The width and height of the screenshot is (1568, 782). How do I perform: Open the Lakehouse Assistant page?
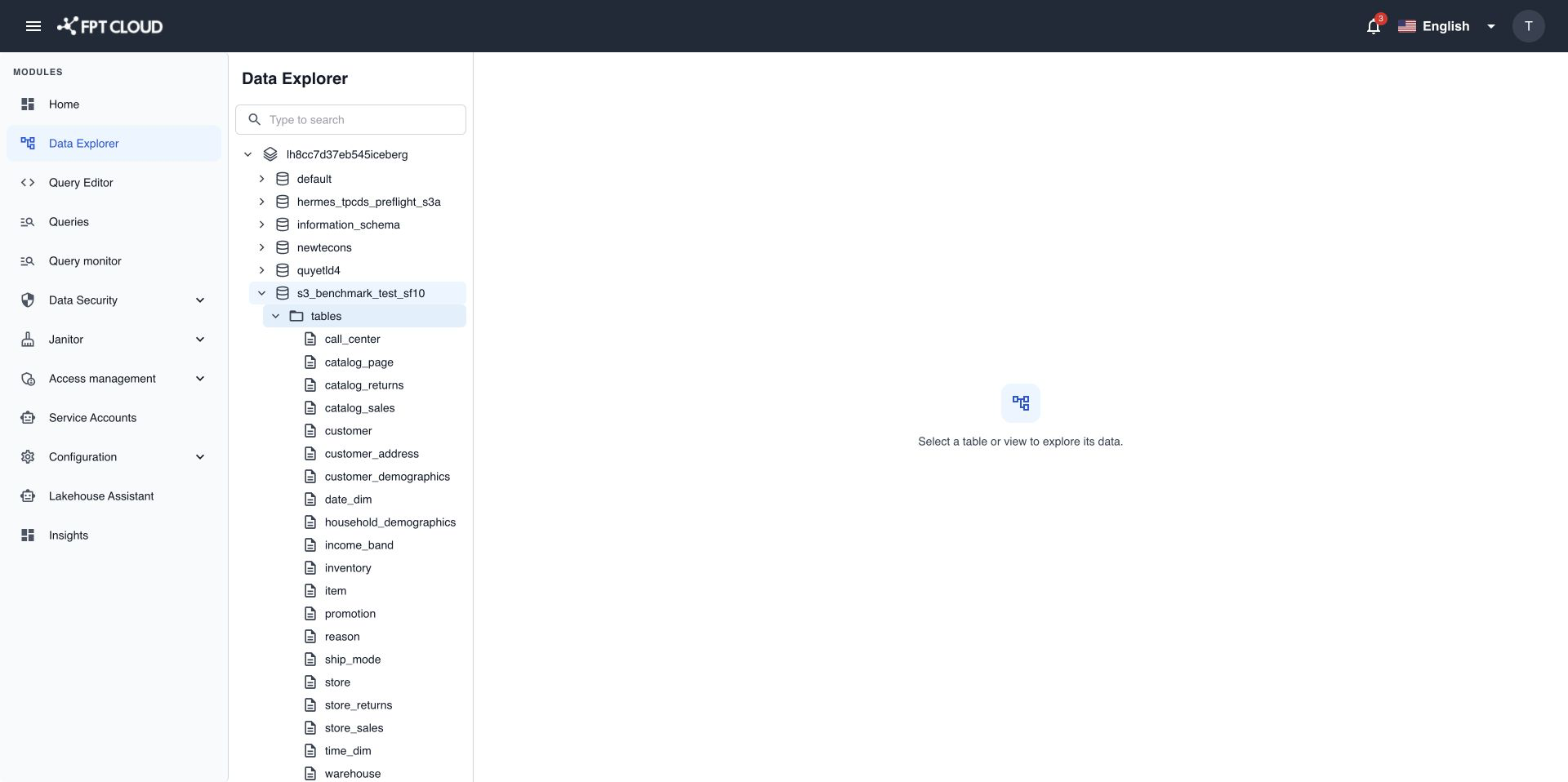[x=114, y=496]
